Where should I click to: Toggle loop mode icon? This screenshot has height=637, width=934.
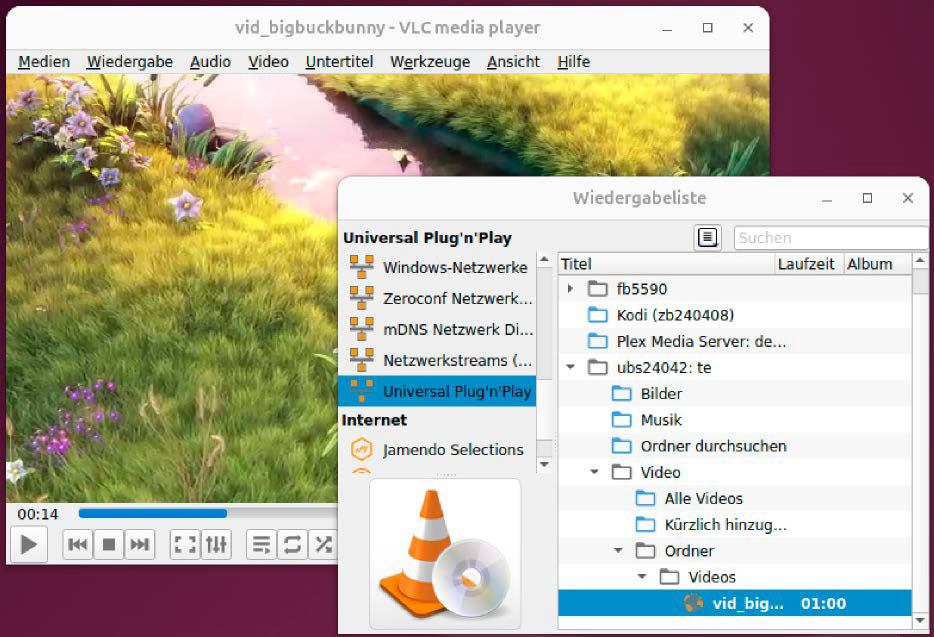coord(292,544)
